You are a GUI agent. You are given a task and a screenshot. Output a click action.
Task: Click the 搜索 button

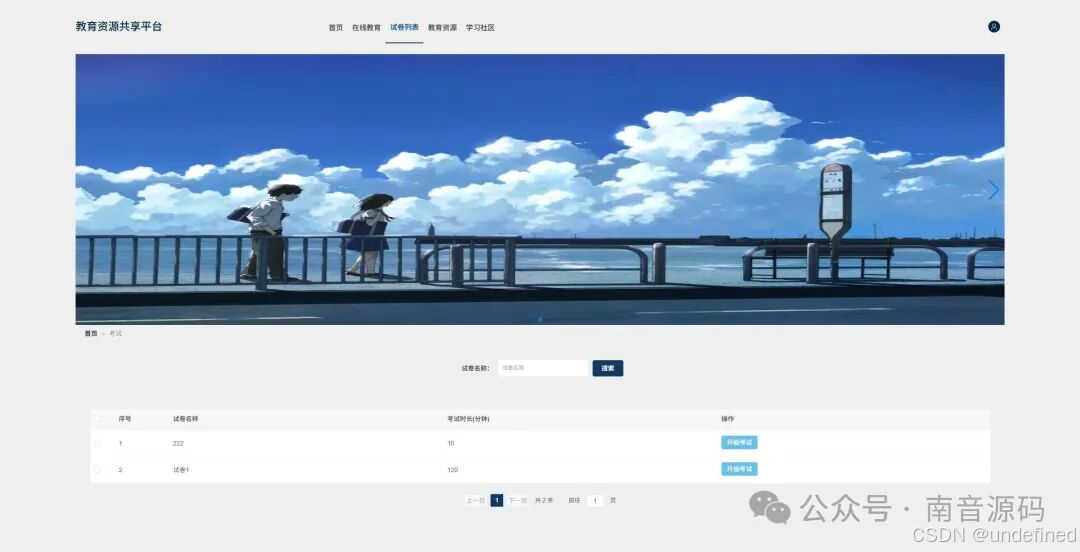click(608, 368)
